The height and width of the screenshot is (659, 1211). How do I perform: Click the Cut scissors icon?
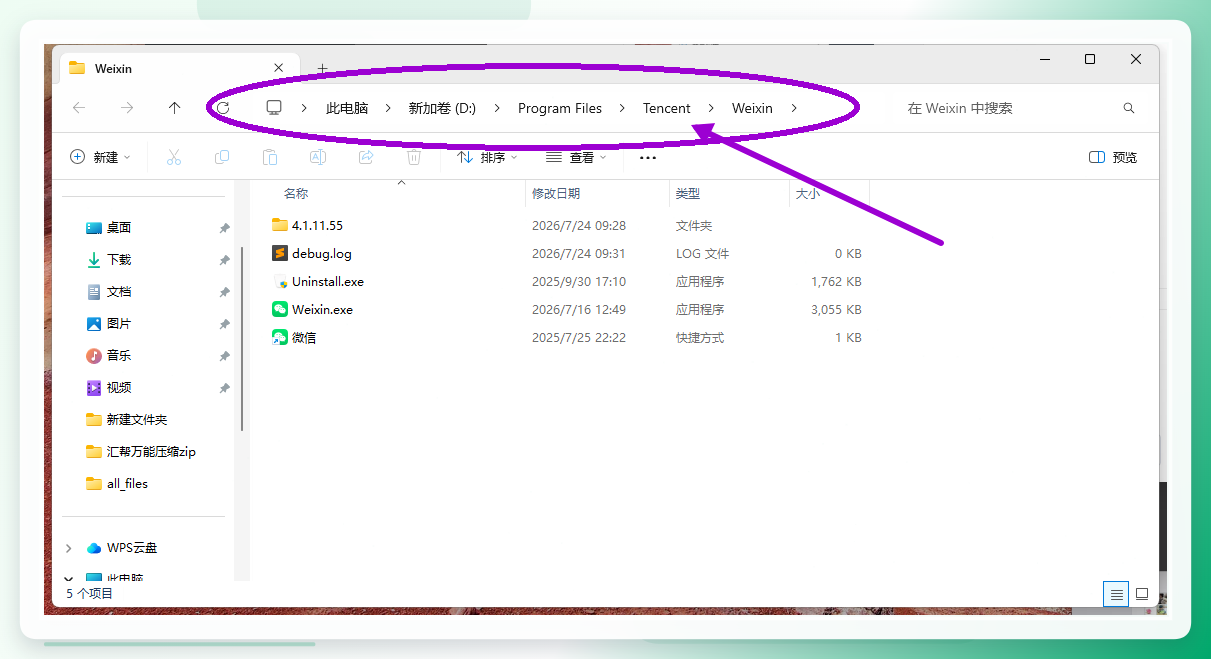173,157
